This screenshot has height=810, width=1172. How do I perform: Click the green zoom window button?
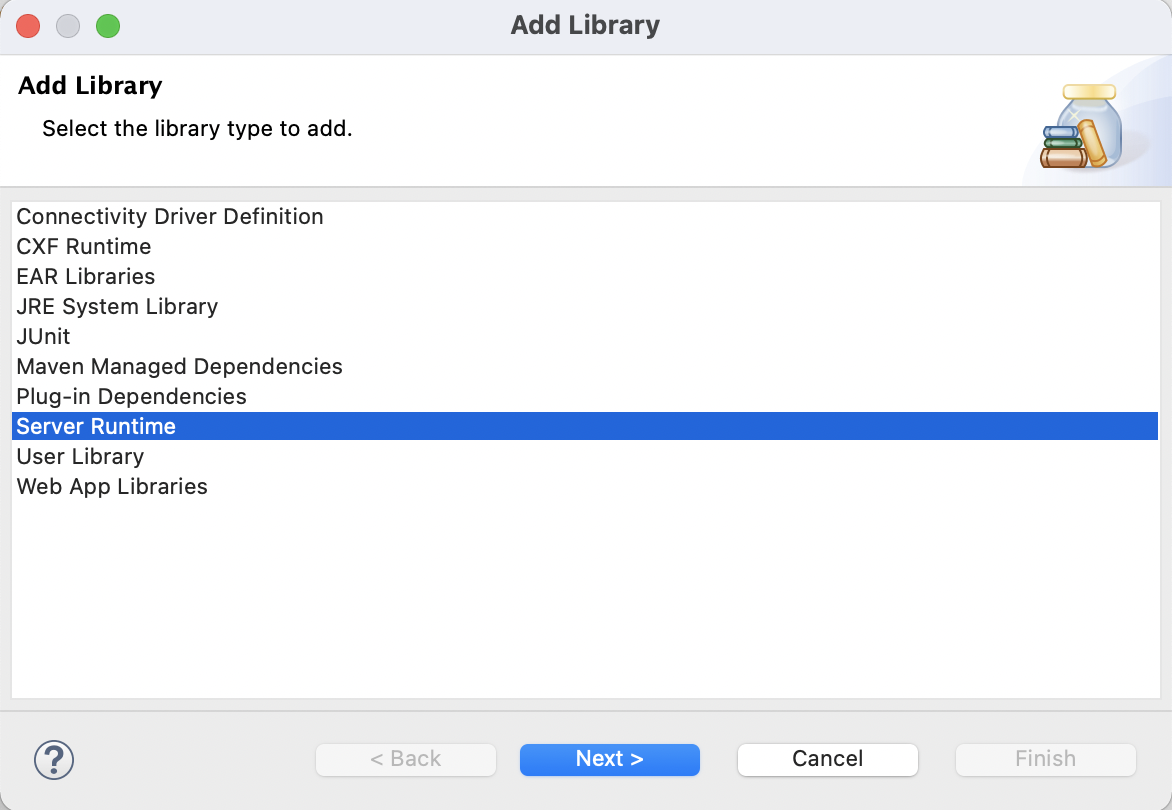pos(108,25)
